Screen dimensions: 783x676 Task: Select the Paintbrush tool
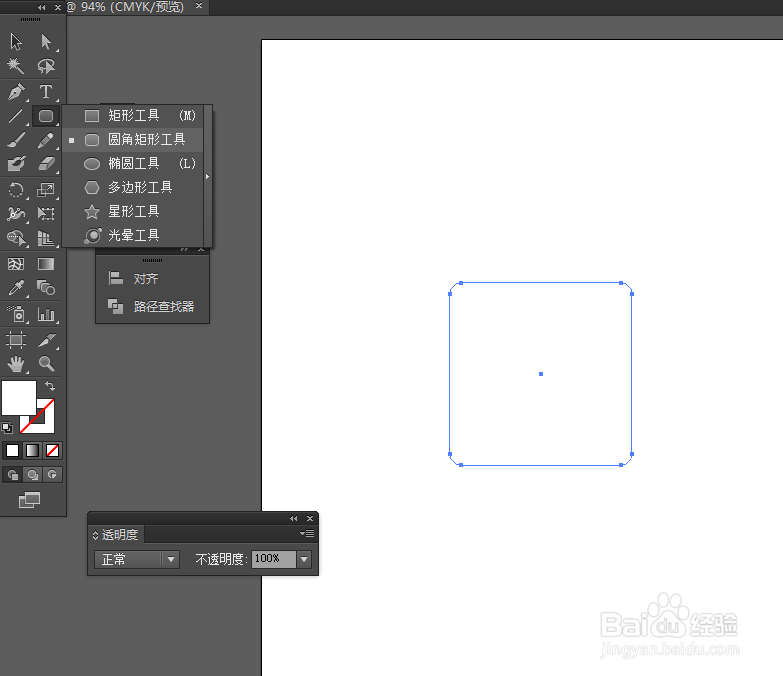tap(16, 140)
